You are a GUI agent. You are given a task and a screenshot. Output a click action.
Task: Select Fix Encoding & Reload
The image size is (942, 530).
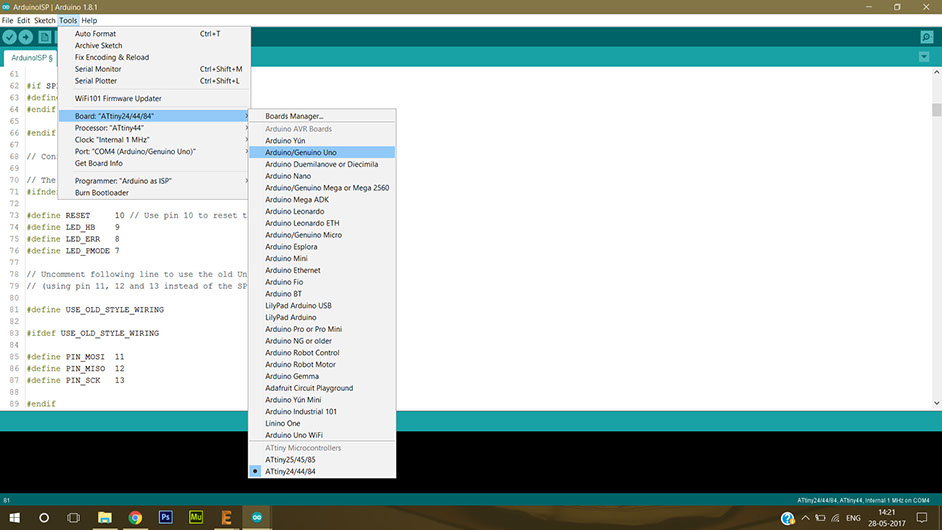pos(154,57)
